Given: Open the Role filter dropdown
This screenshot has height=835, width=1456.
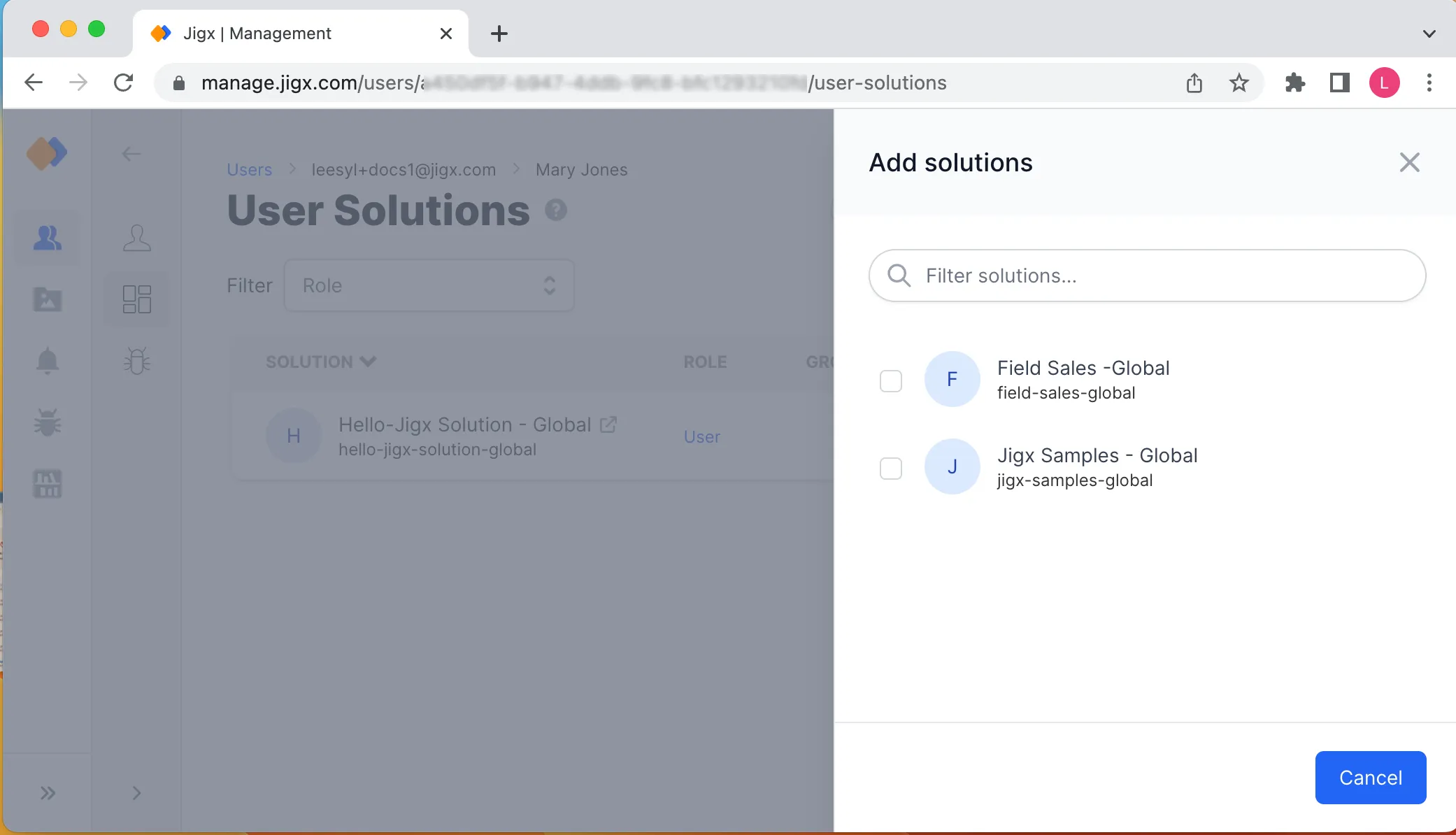Looking at the screenshot, I should (429, 285).
